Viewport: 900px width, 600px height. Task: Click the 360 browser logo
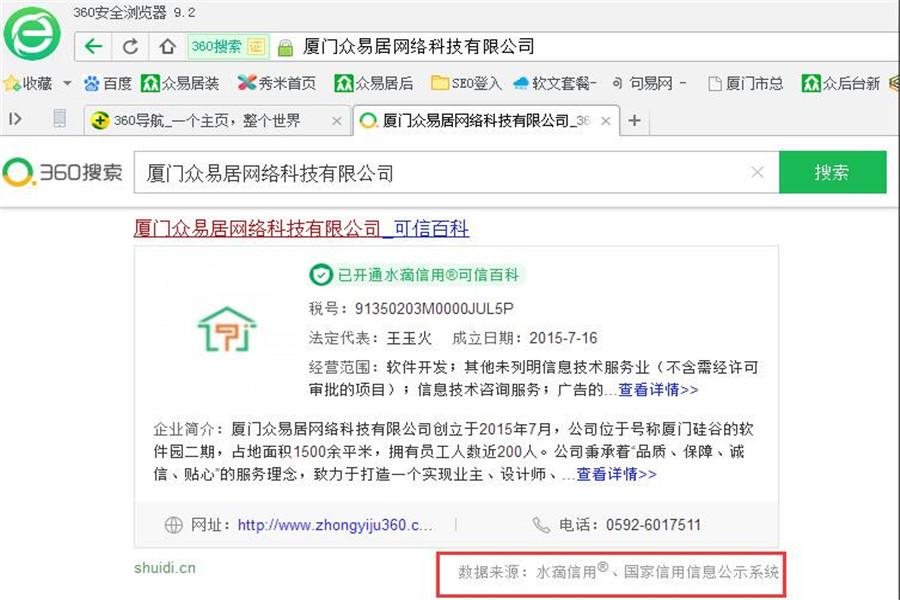point(31,34)
